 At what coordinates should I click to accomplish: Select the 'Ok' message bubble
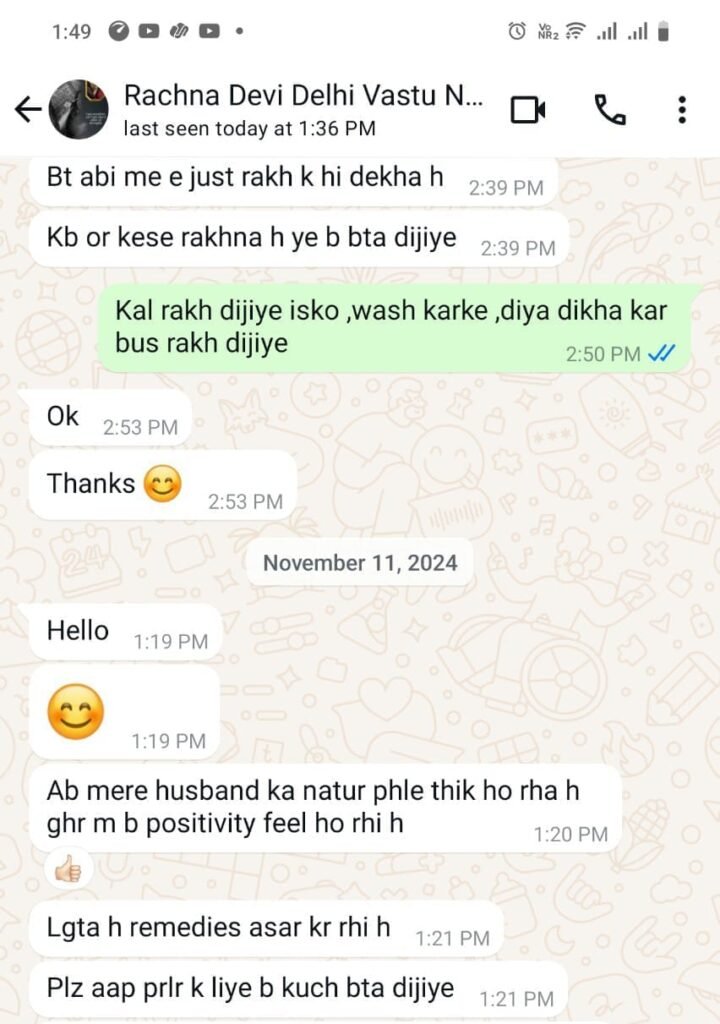(x=110, y=418)
